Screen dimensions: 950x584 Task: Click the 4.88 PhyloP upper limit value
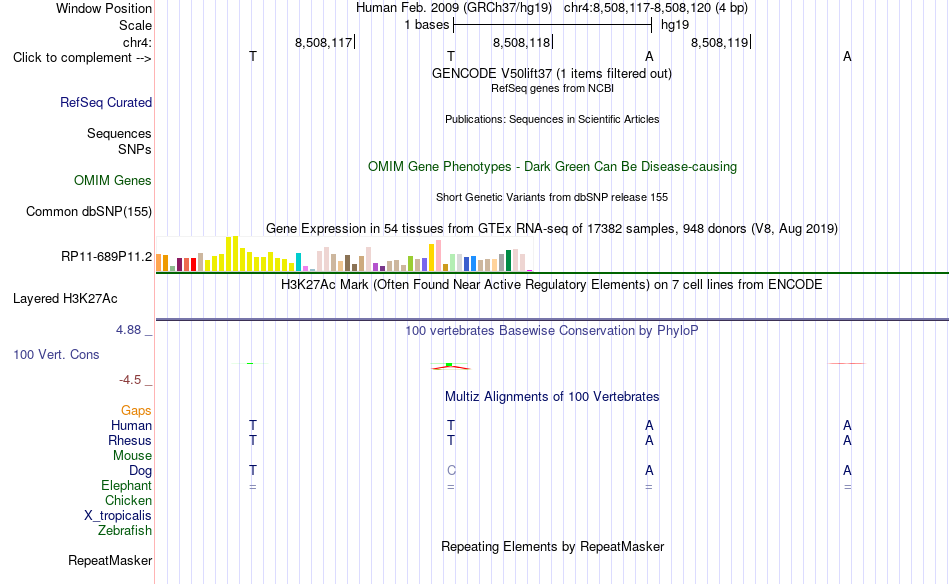[128, 330]
